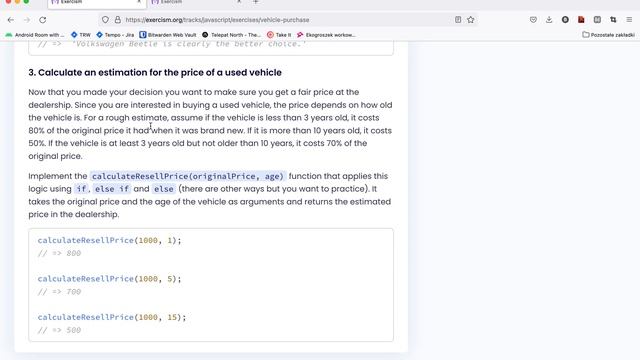Click the comment '// => 700'

coord(59,292)
